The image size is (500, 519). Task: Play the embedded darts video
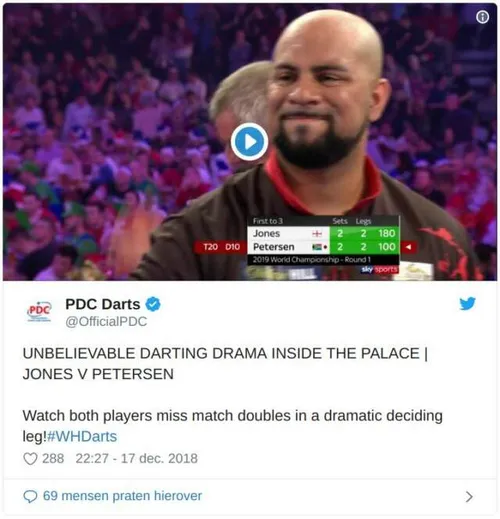tap(249, 142)
